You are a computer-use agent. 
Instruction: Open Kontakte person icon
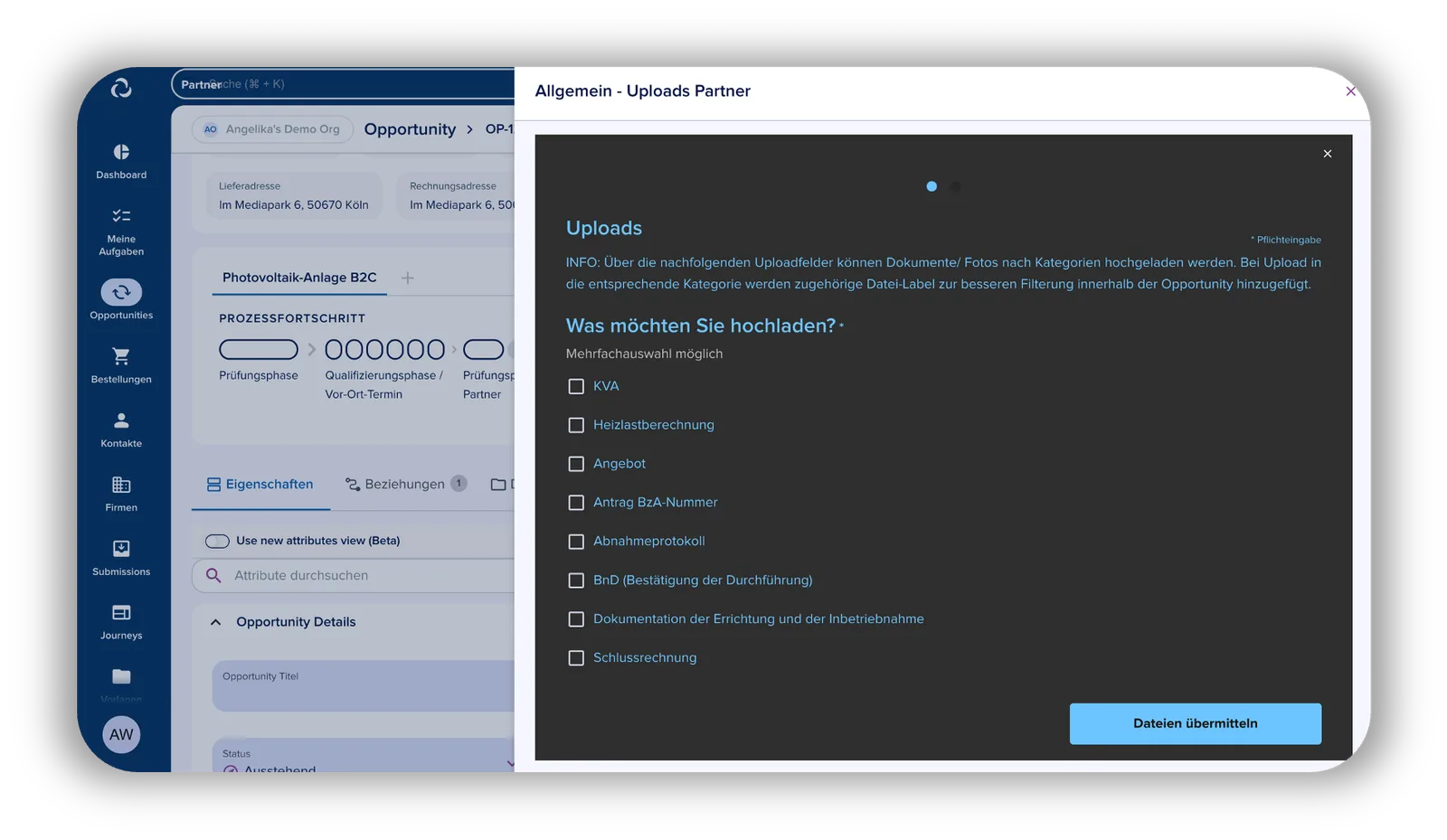point(121,420)
